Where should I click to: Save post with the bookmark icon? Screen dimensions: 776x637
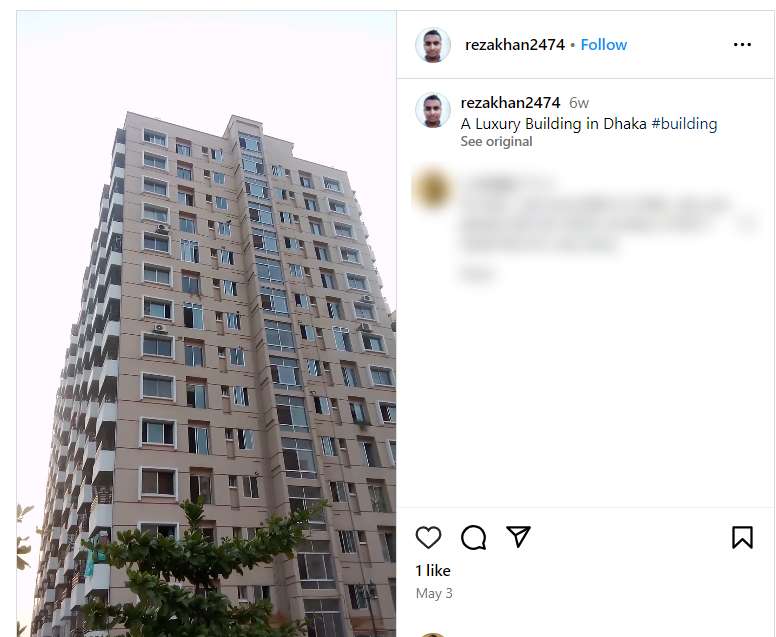(742, 538)
